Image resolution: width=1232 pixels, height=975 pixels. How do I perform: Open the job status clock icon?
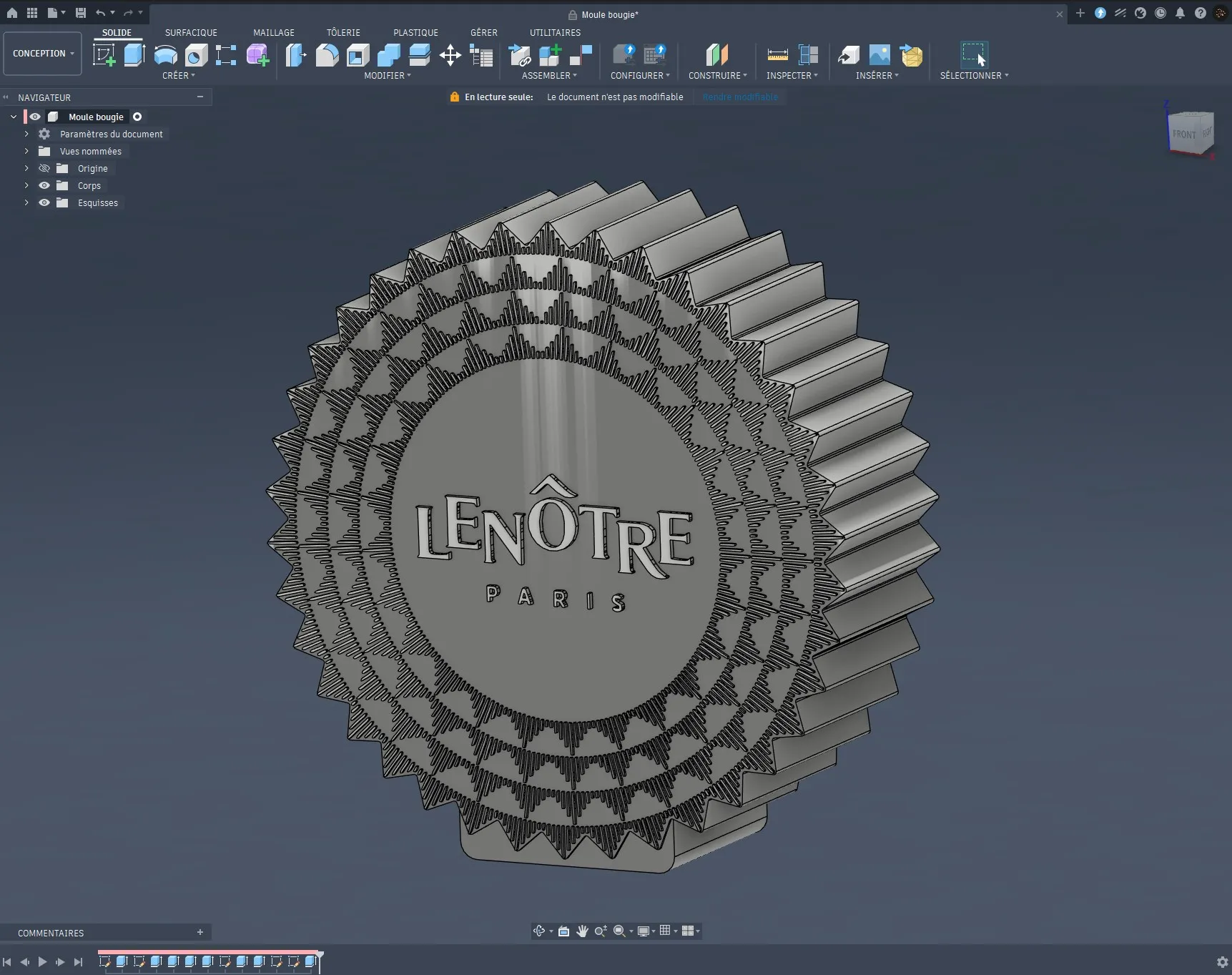pos(1160,13)
